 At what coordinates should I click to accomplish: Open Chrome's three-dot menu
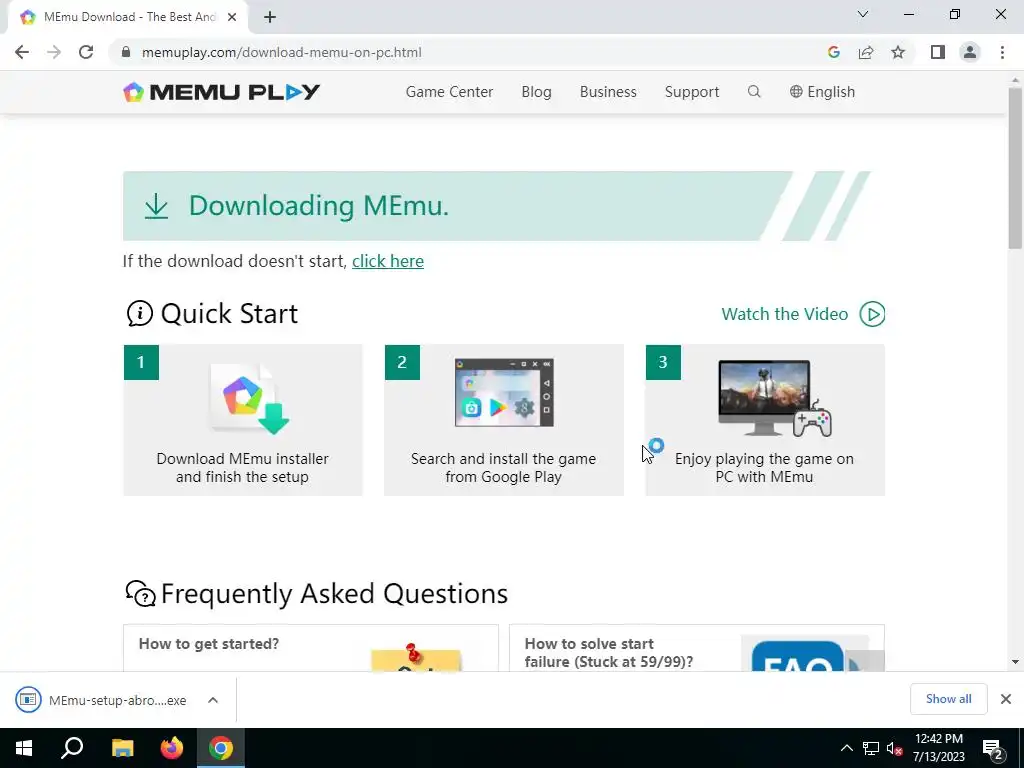click(1002, 52)
